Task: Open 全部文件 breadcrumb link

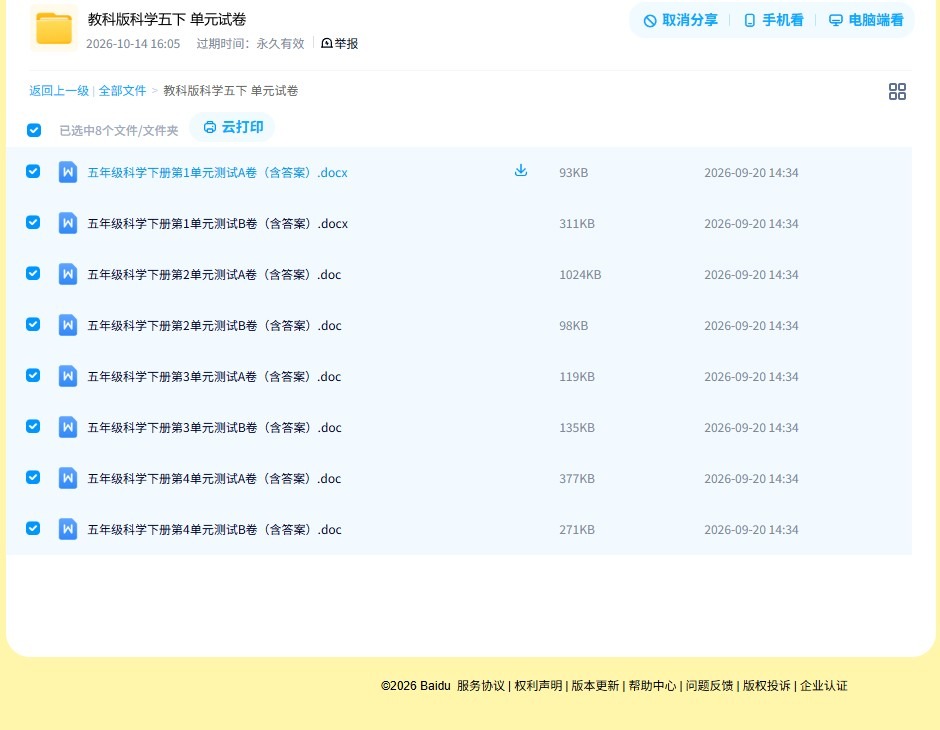Action: click(122, 91)
